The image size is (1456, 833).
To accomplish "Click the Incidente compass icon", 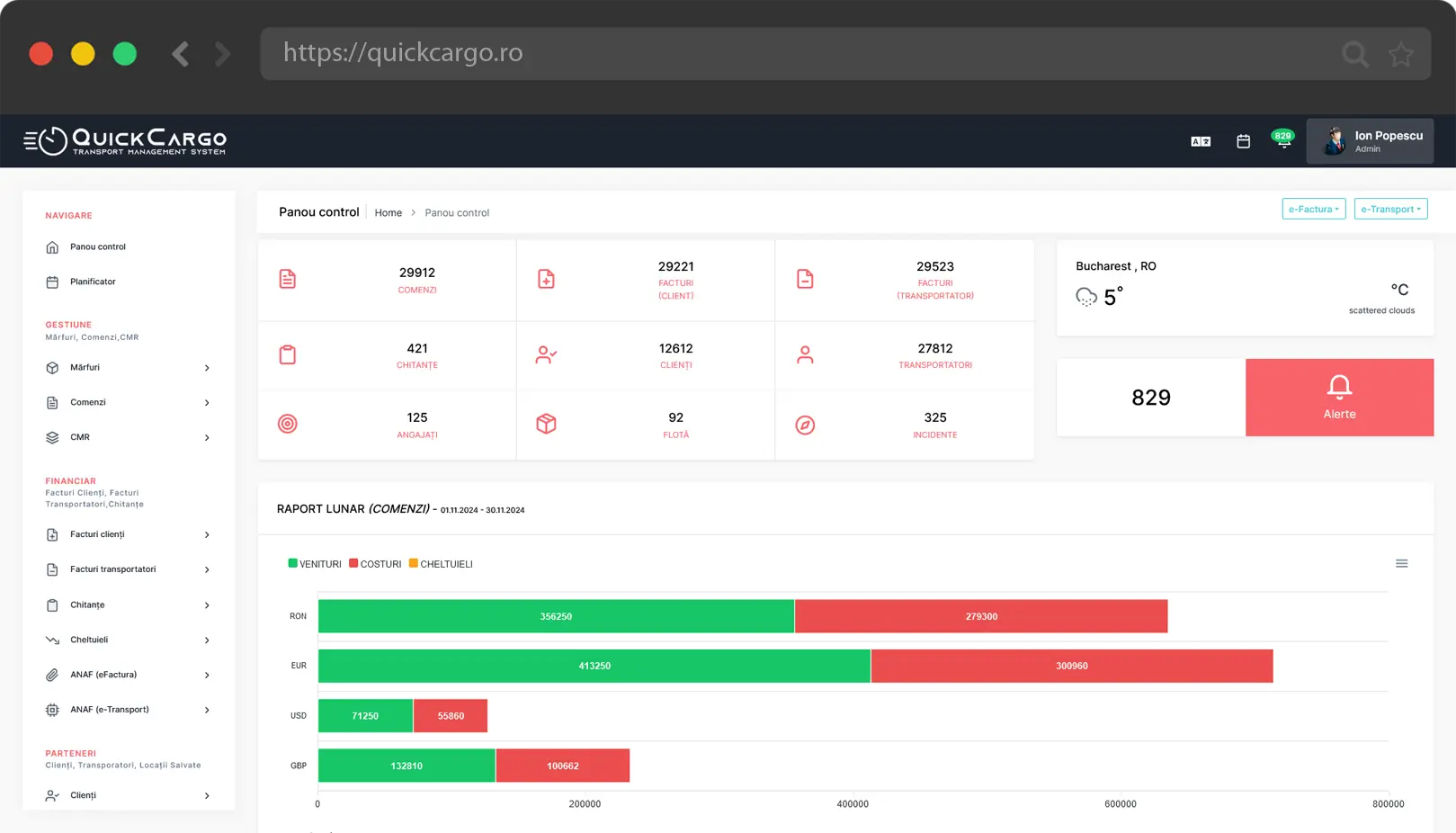I will pyautogui.click(x=805, y=425).
